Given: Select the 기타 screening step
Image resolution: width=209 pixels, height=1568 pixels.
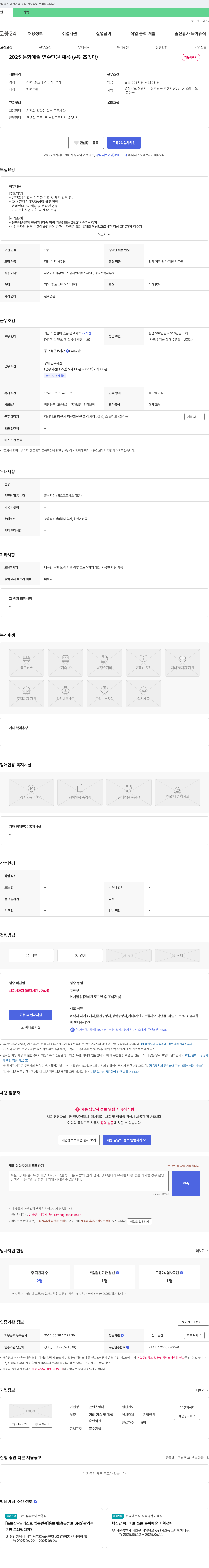Looking at the screenshot, I should (x=177, y=955).
